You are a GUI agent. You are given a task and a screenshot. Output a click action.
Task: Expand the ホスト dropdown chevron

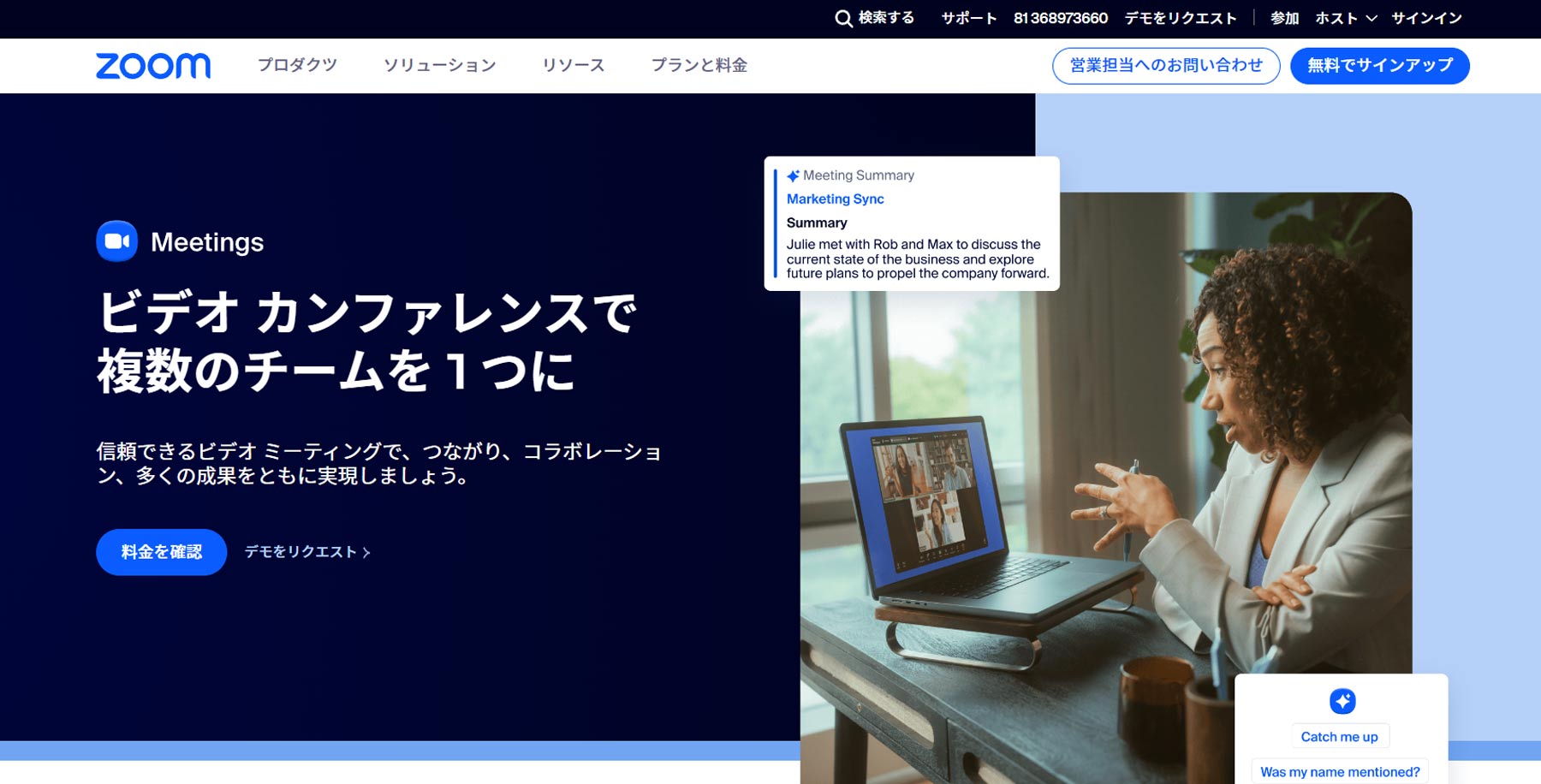(x=1371, y=18)
